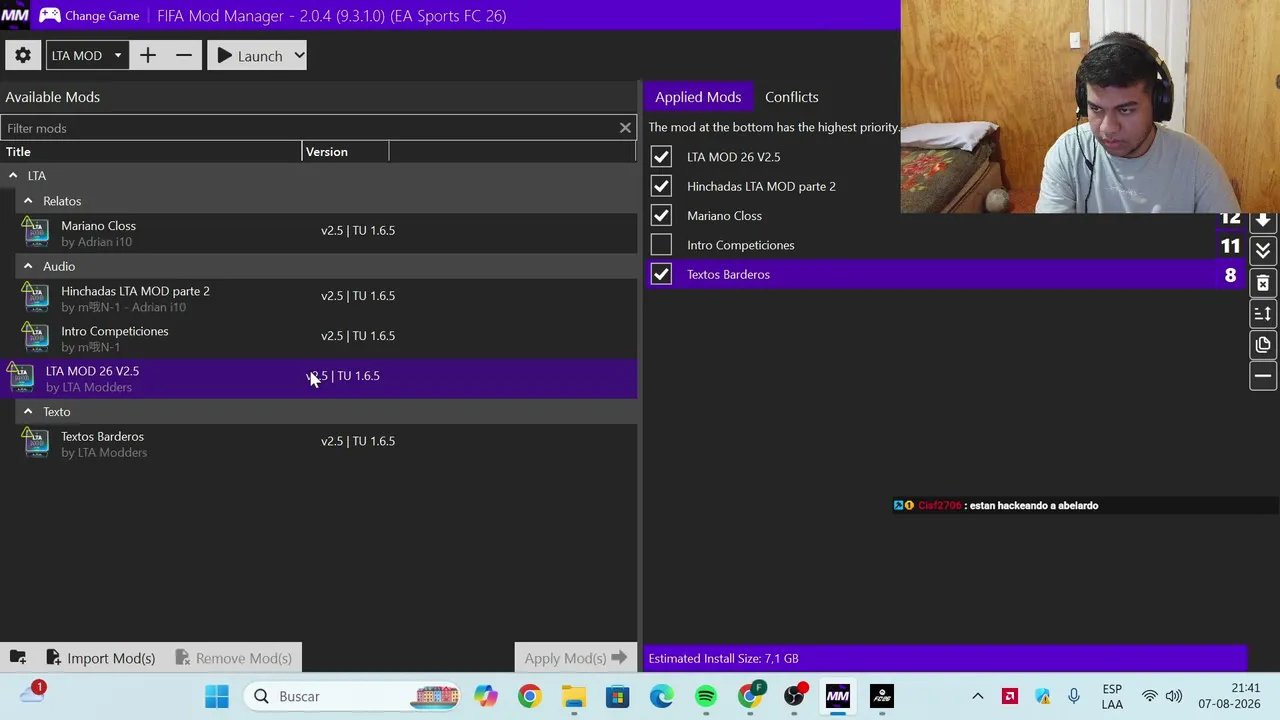1280x720 pixels.
Task: Click the Change Game button
Action: pyautogui.click(x=89, y=16)
